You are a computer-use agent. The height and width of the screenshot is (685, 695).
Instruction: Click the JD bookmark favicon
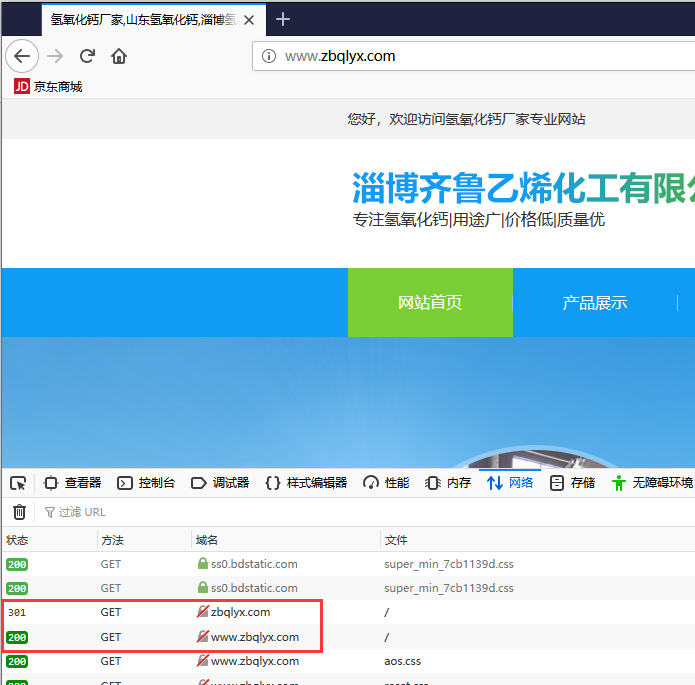click(22, 86)
